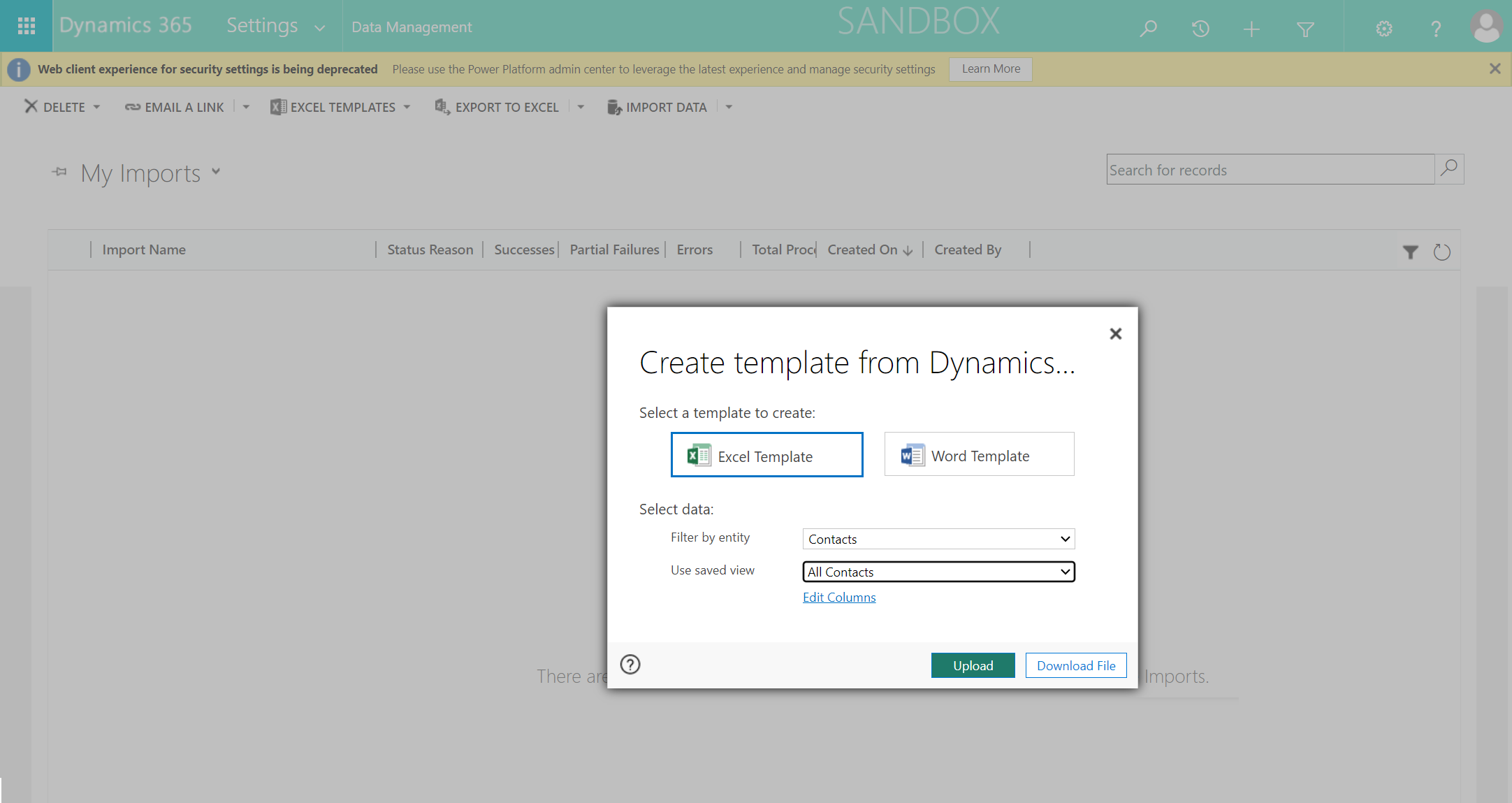Open the app launcher waffle icon
This screenshot has height=803, width=1512.
click(26, 26)
